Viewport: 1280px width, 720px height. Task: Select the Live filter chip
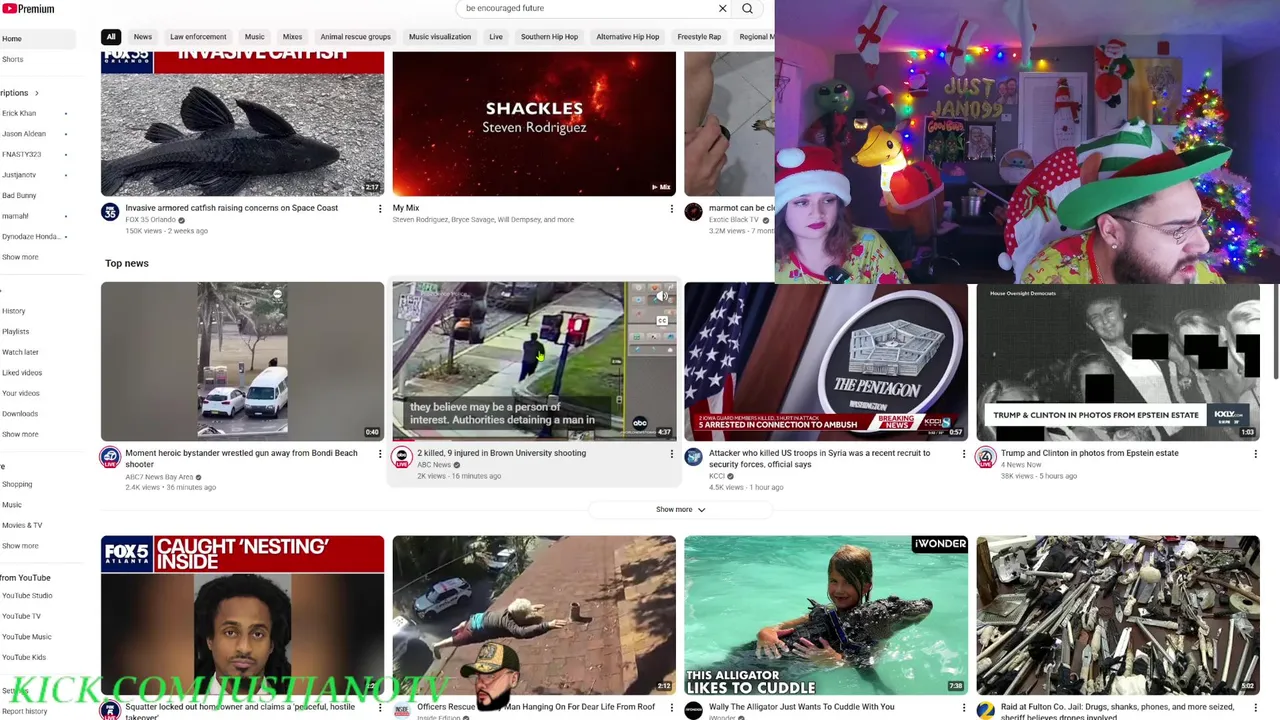tap(496, 37)
